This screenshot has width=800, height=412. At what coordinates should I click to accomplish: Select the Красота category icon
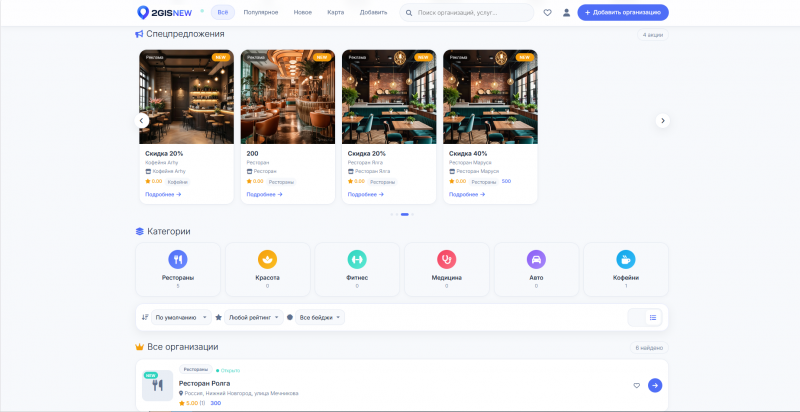point(267,259)
